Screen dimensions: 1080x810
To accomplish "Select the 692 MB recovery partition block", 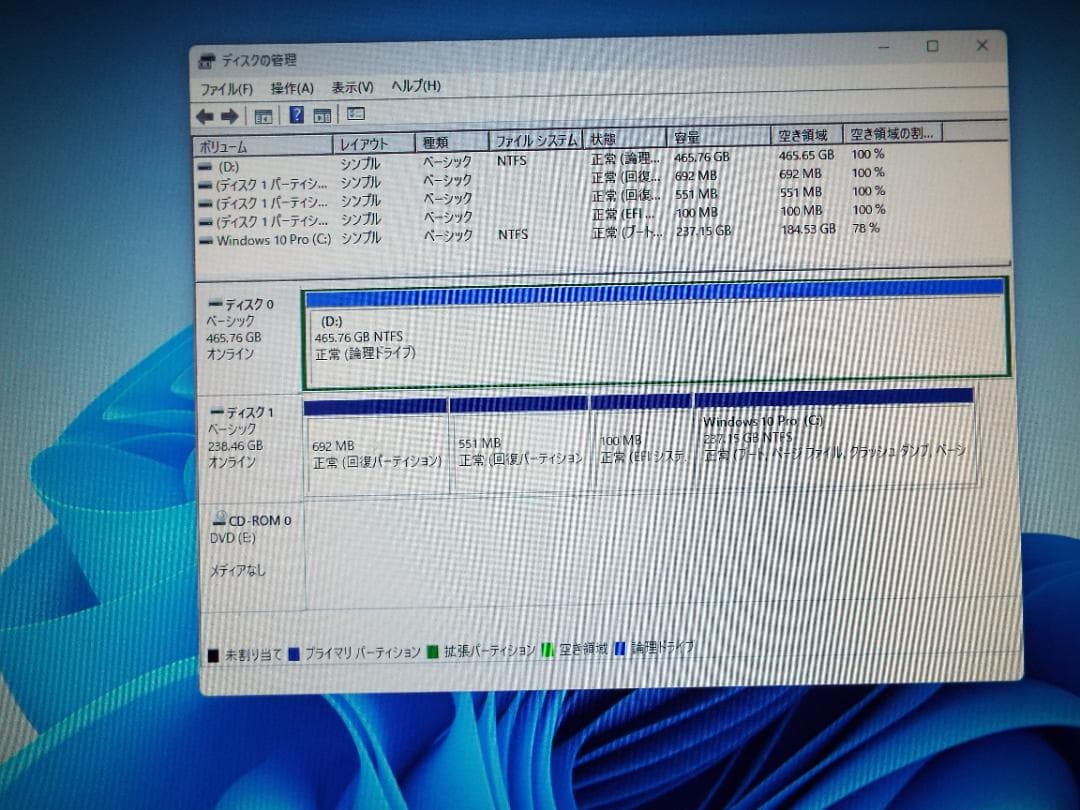I will click(x=375, y=450).
